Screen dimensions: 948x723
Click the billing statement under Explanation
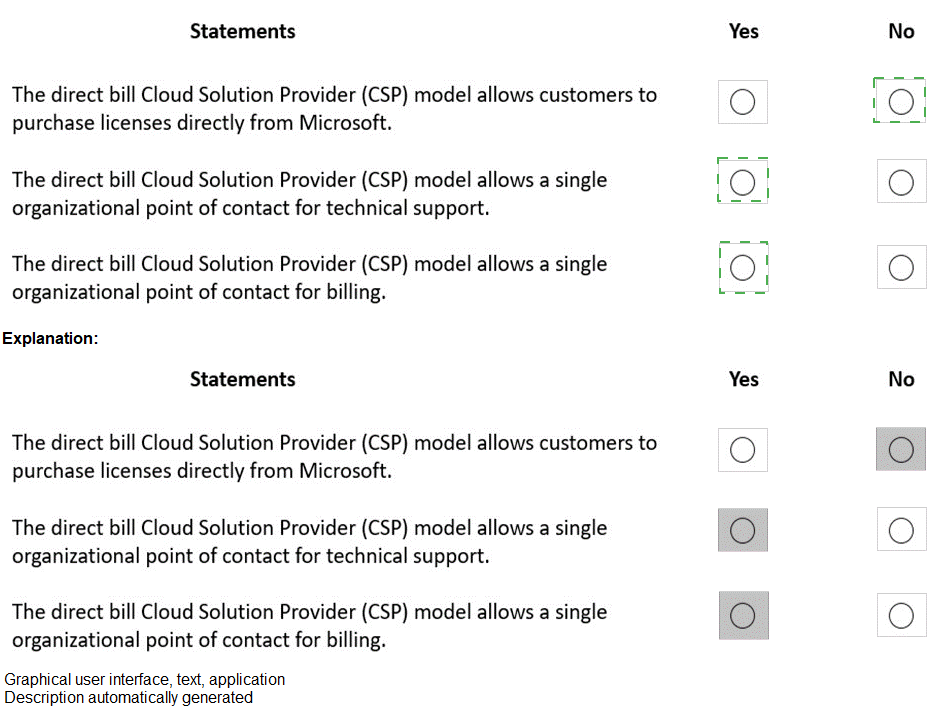click(309, 626)
